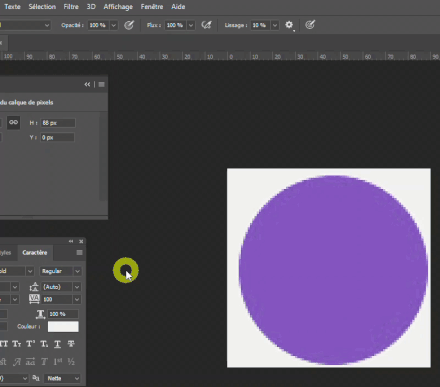
Task: Click the 'Opacité :' label
Action: tap(72, 25)
